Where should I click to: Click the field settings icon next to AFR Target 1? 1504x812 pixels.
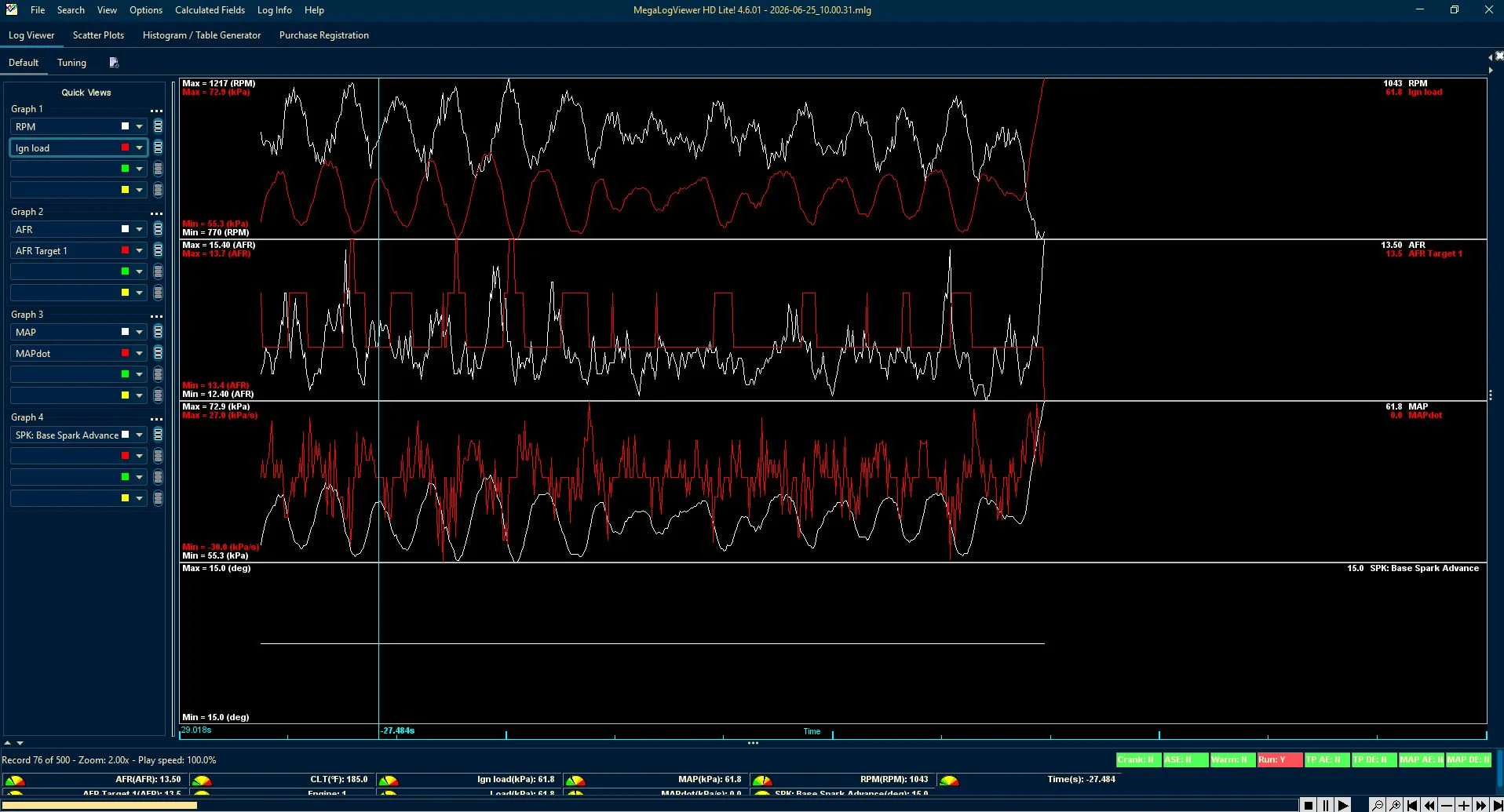pyautogui.click(x=158, y=250)
